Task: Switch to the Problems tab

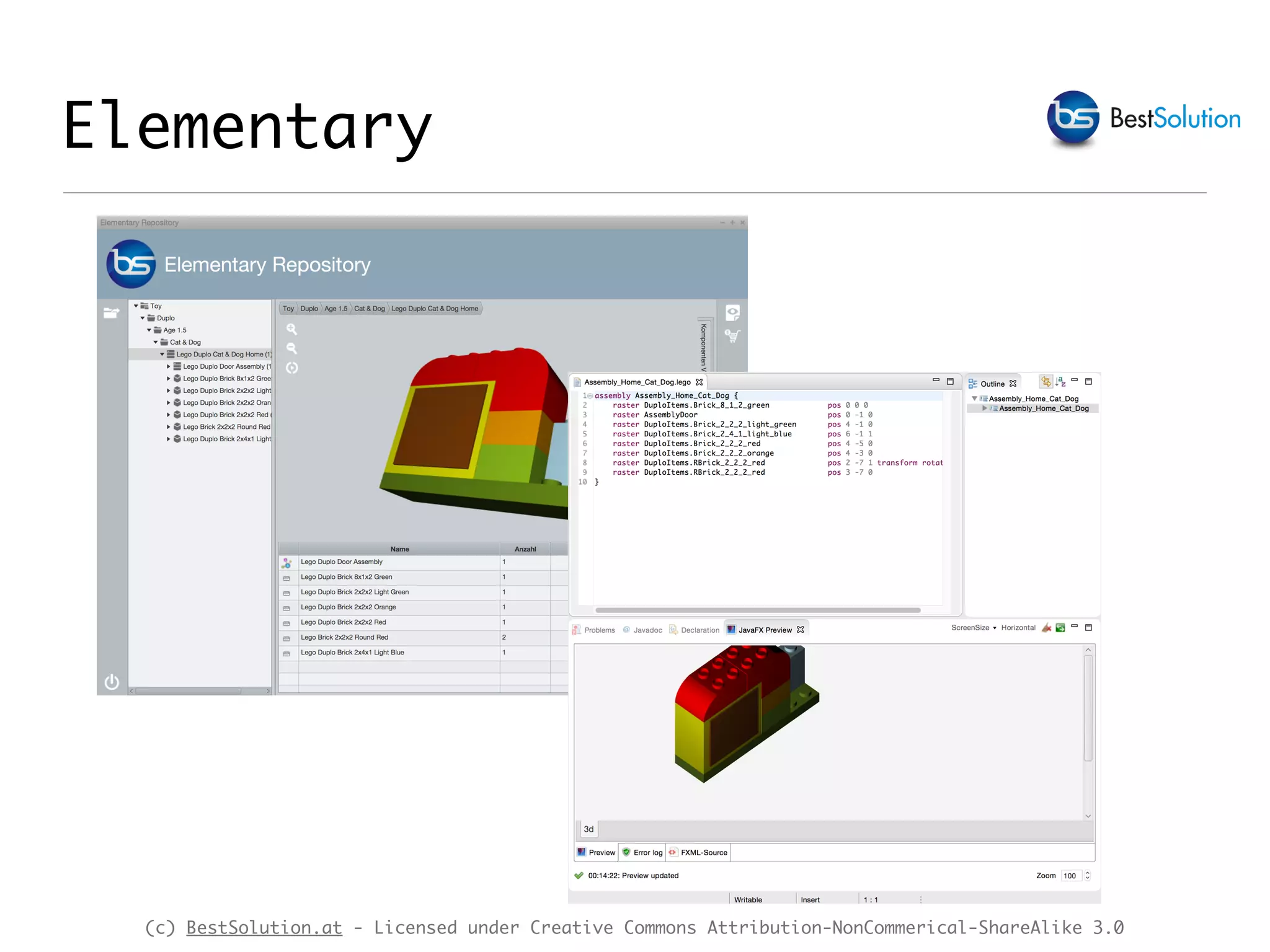Action: 599,630
